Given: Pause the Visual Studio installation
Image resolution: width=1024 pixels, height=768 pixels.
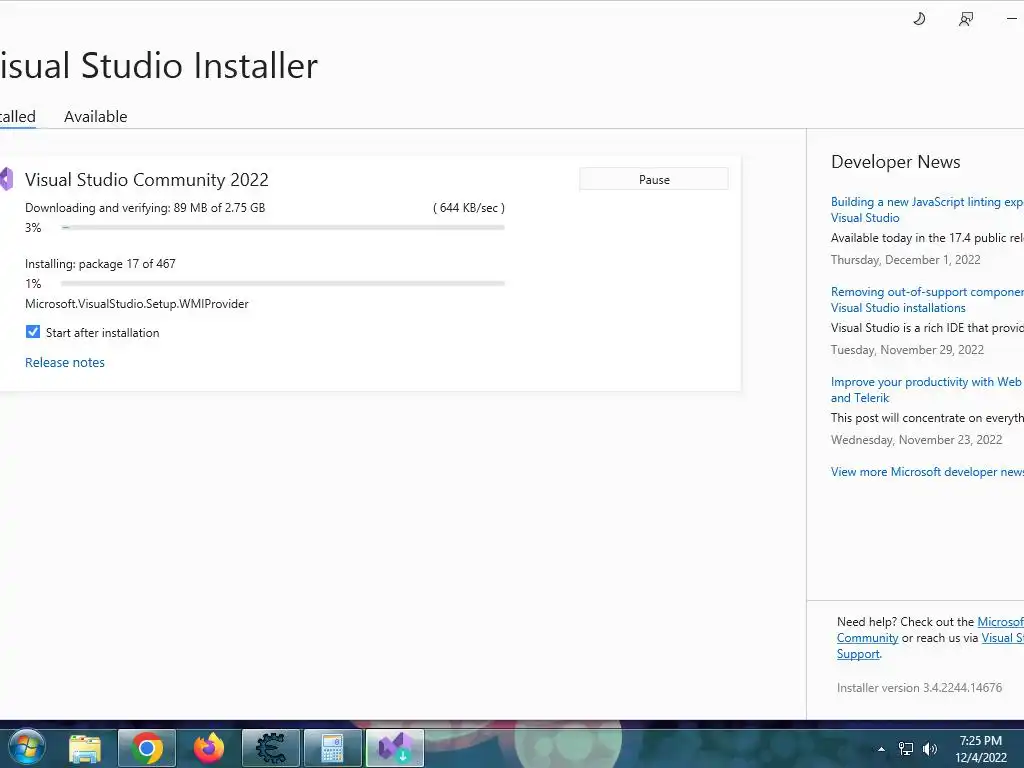Looking at the screenshot, I should (654, 179).
